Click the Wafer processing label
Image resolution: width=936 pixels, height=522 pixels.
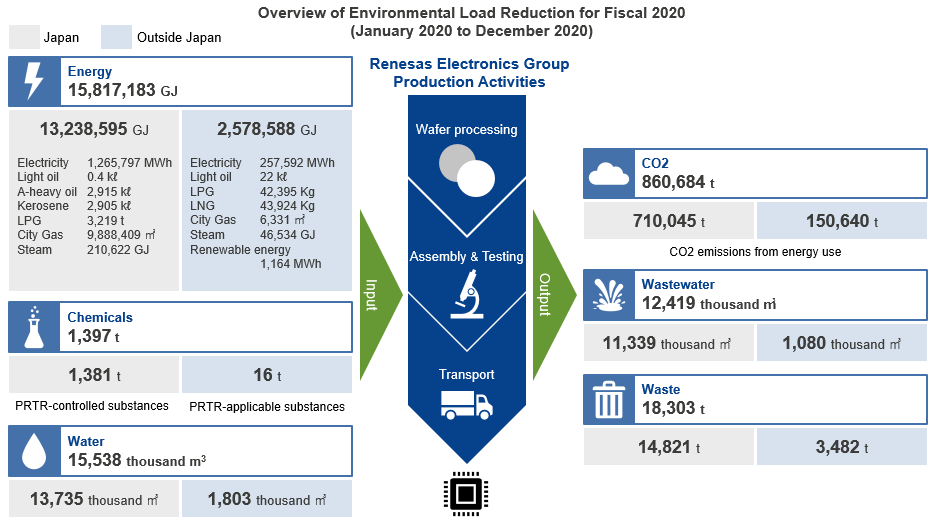coord(467,130)
